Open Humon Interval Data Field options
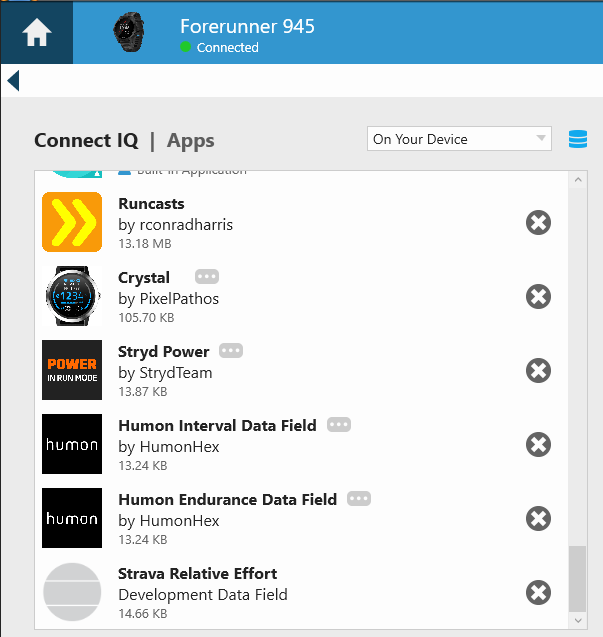Image resolution: width=603 pixels, height=637 pixels. coord(339,425)
